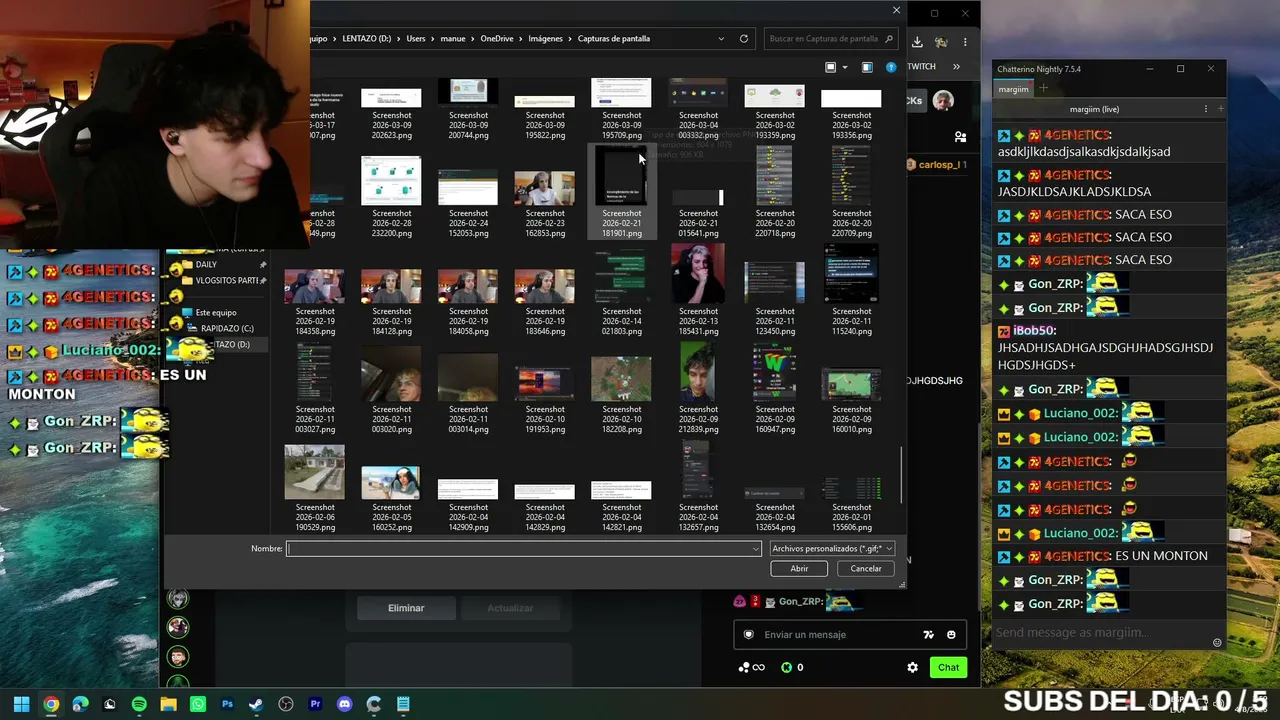Open Chatterino from the taskbar
This screenshot has width=1280, height=720.
pyautogui.click(x=373, y=704)
